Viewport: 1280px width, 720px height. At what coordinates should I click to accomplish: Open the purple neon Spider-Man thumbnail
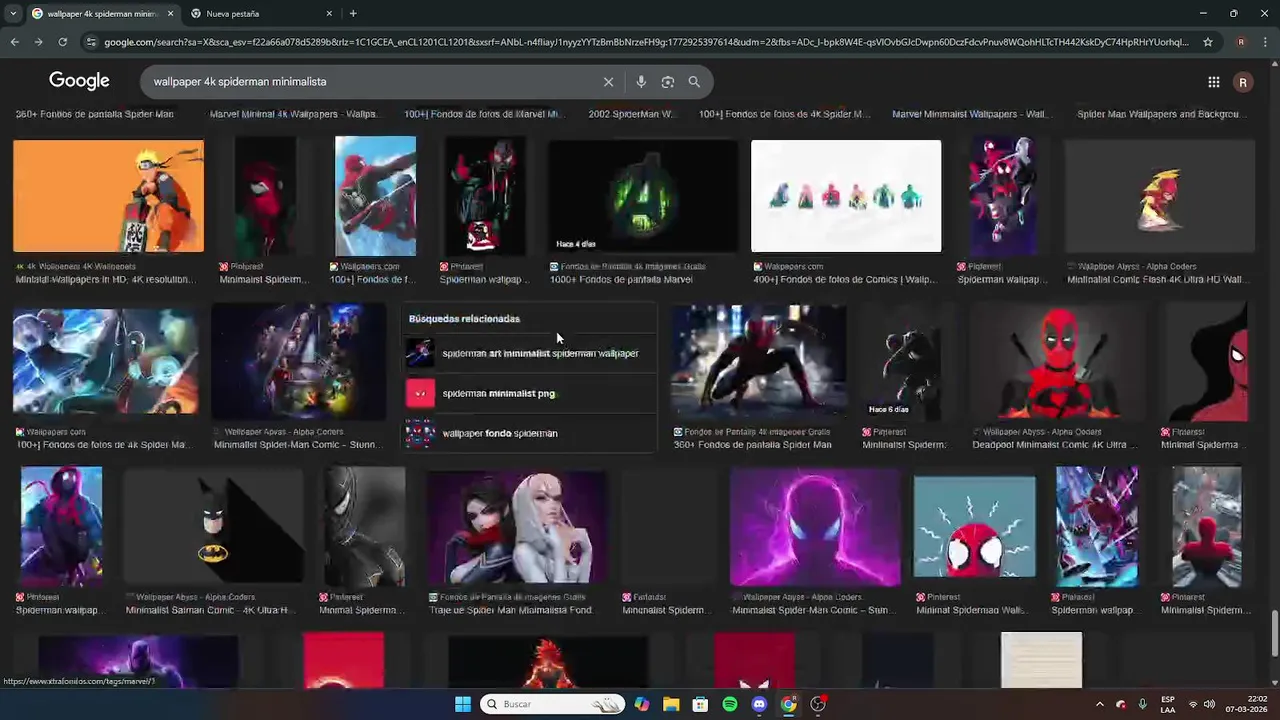[x=815, y=526]
